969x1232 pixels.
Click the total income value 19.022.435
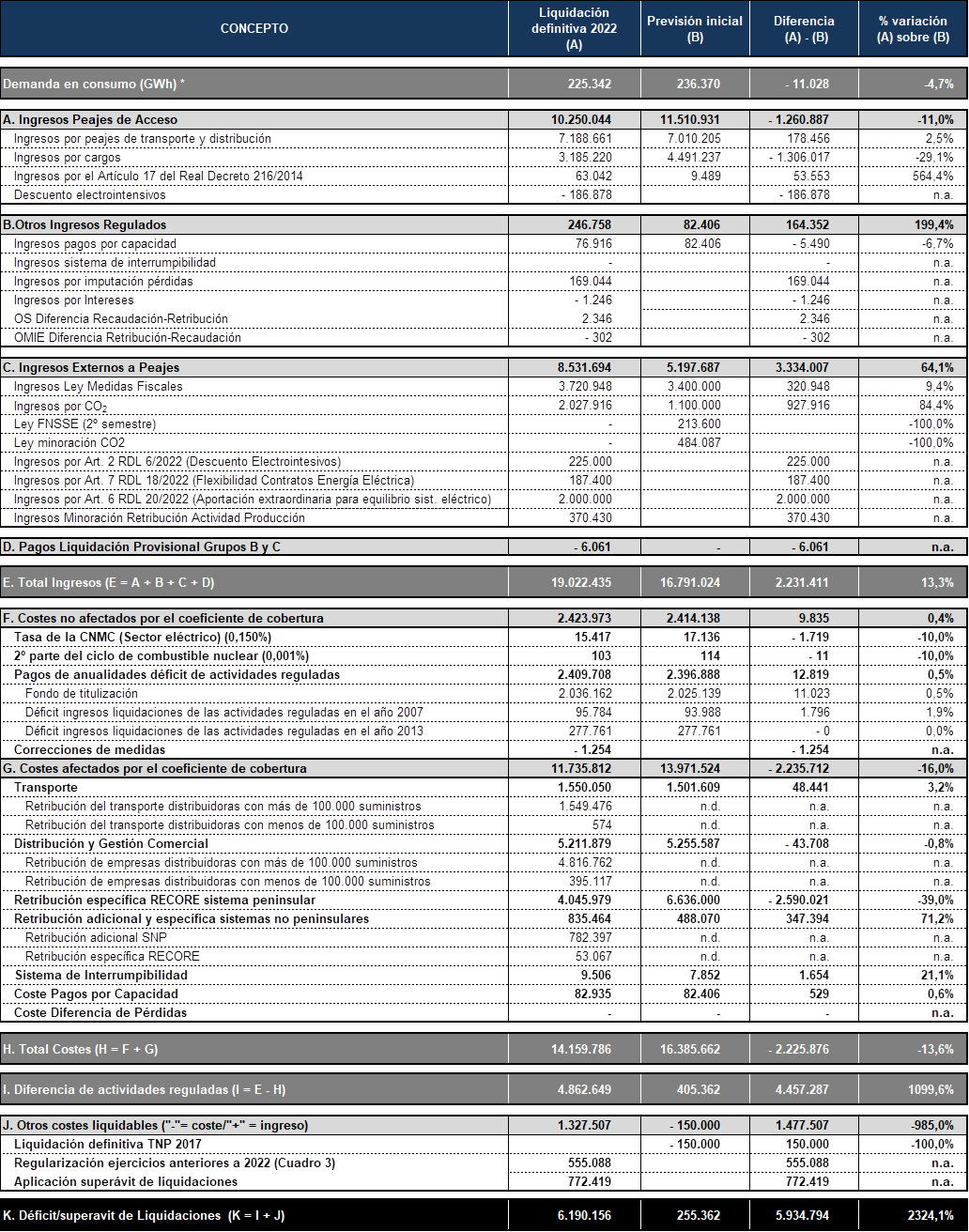[582, 583]
